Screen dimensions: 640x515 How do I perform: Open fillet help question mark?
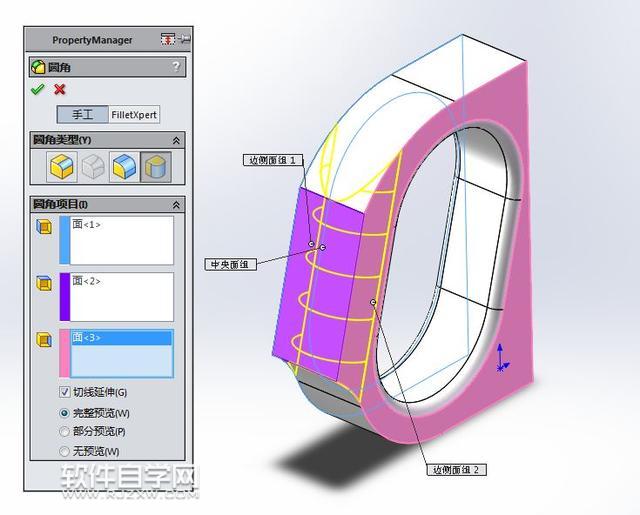(x=177, y=67)
